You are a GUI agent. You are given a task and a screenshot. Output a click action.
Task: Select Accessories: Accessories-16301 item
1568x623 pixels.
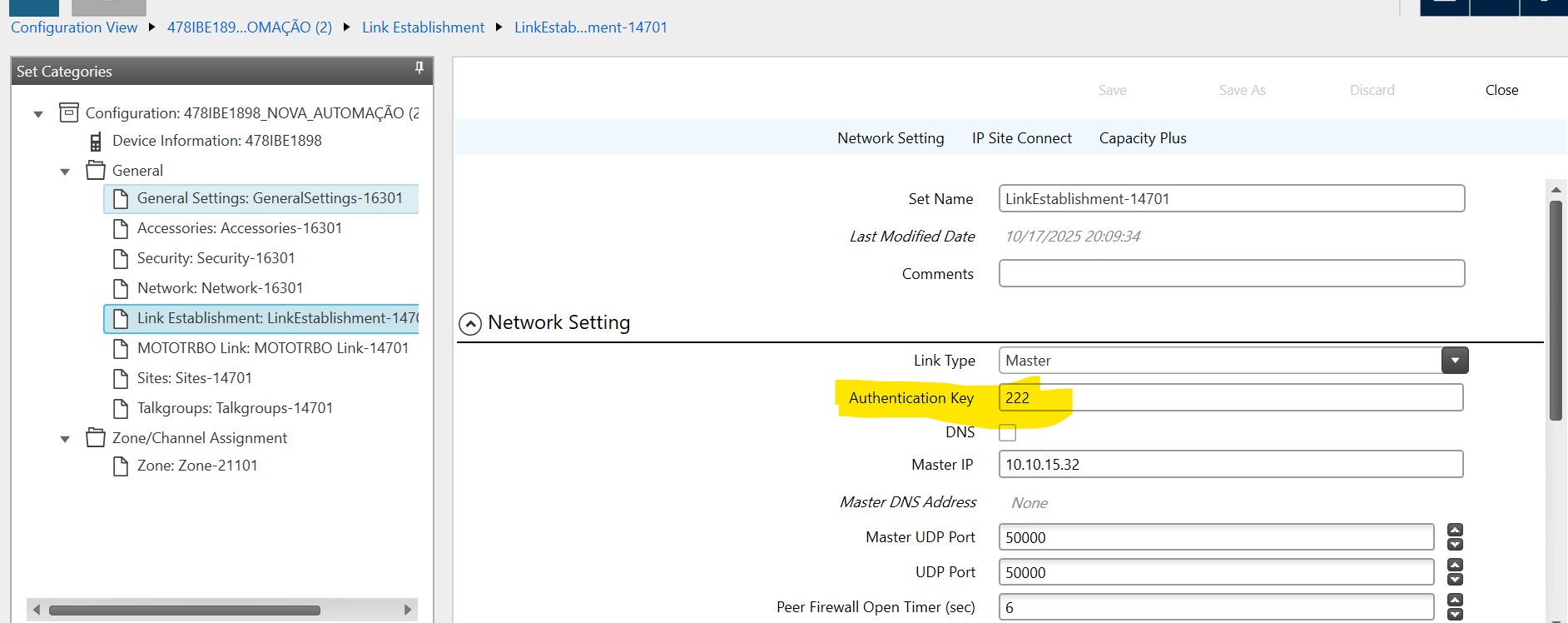[240, 228]
